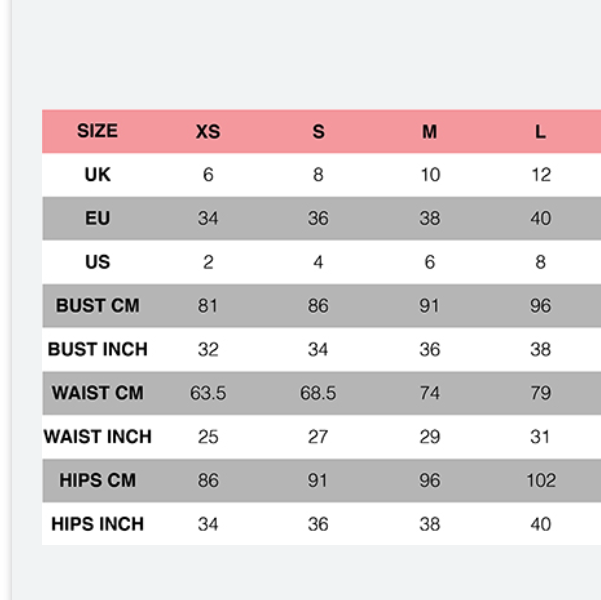The height and width of the screenshot is (600, 601).
Task: Click the BUST CM row label
Action: (97, 306)
